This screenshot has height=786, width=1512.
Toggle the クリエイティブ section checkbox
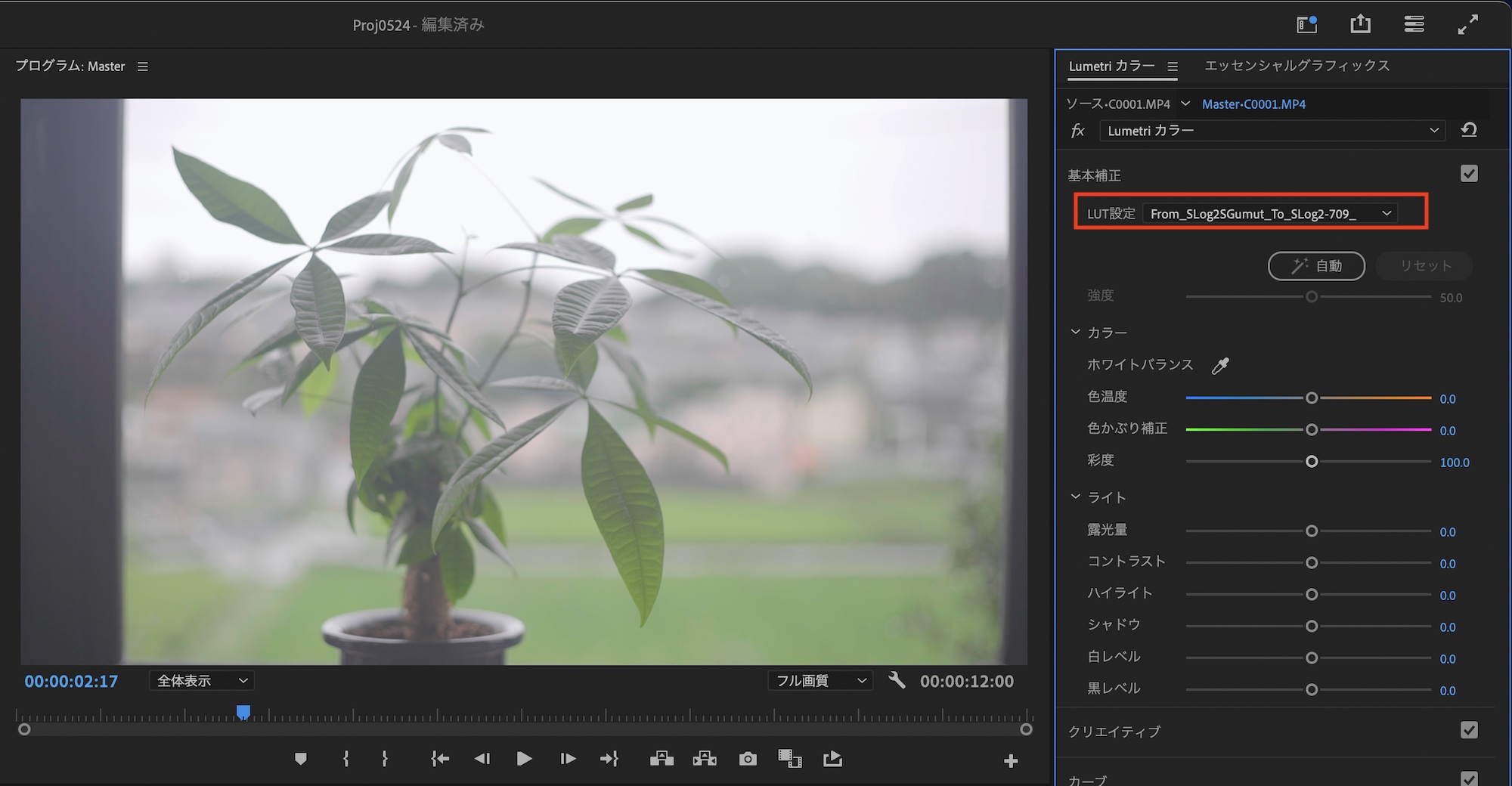tap(1468, 730)
